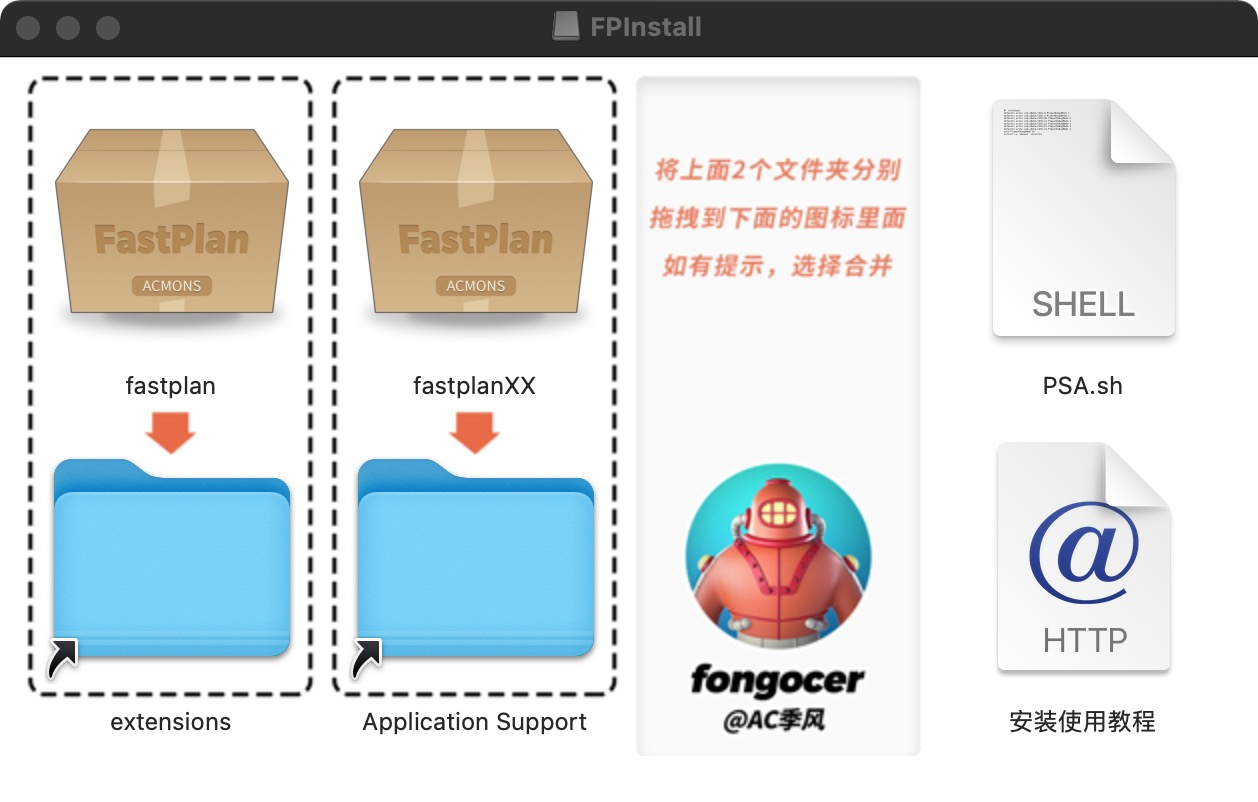Screen dimensions: 1258x802
Task: Click the FPInstall disk icon in title bar
Action: tap(566, 26)
